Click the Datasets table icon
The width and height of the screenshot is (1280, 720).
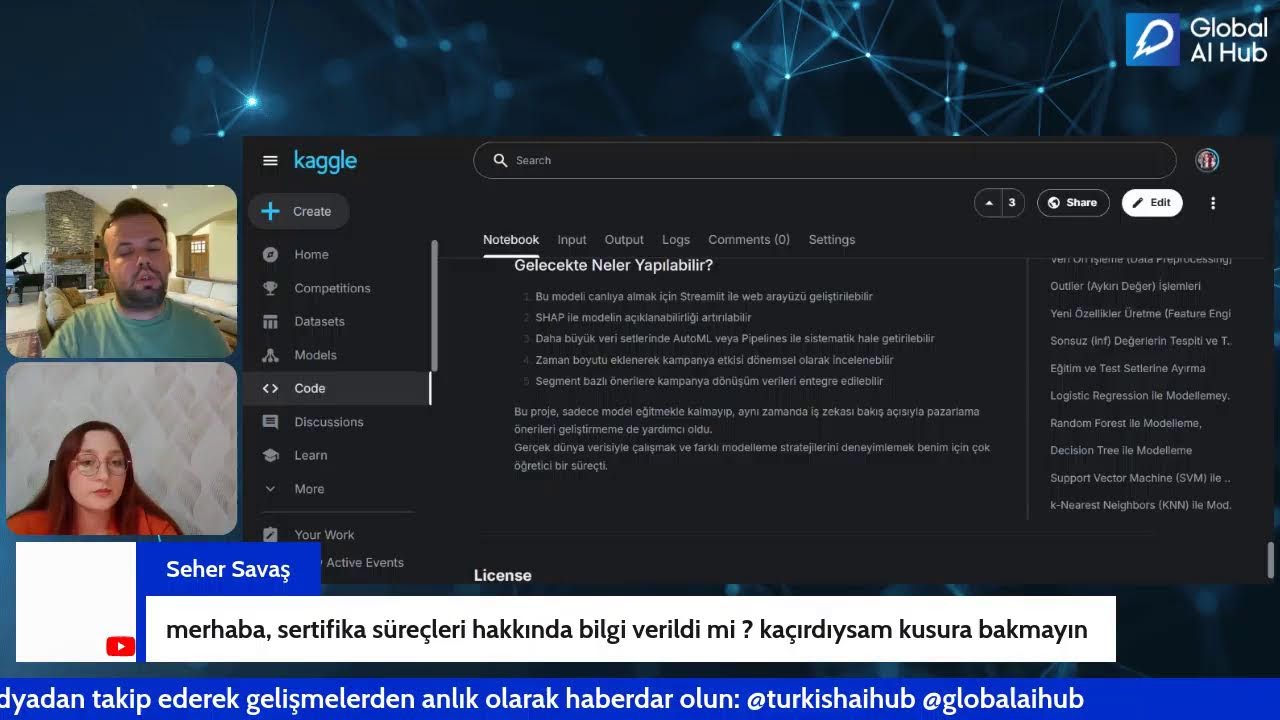click(x=270, y=321)
